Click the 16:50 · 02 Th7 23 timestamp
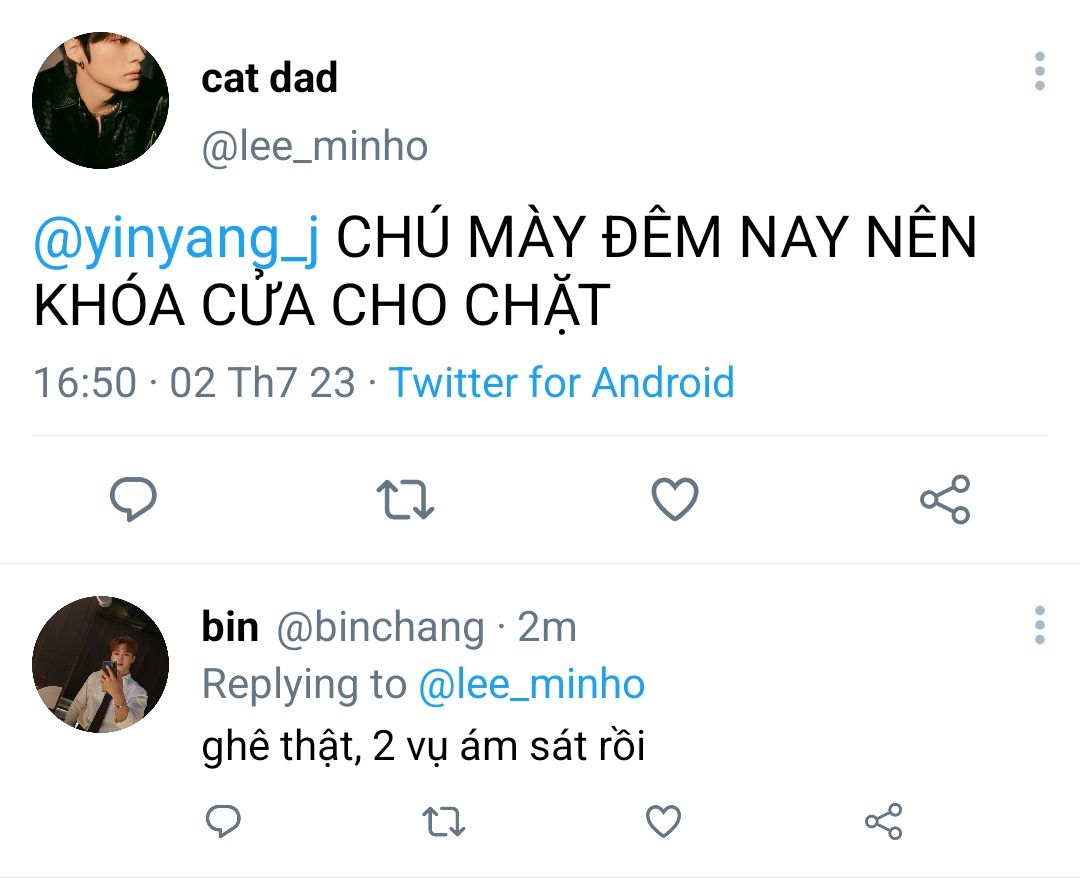The height and width of the screenshot is (878, 1080). [195, 383]
